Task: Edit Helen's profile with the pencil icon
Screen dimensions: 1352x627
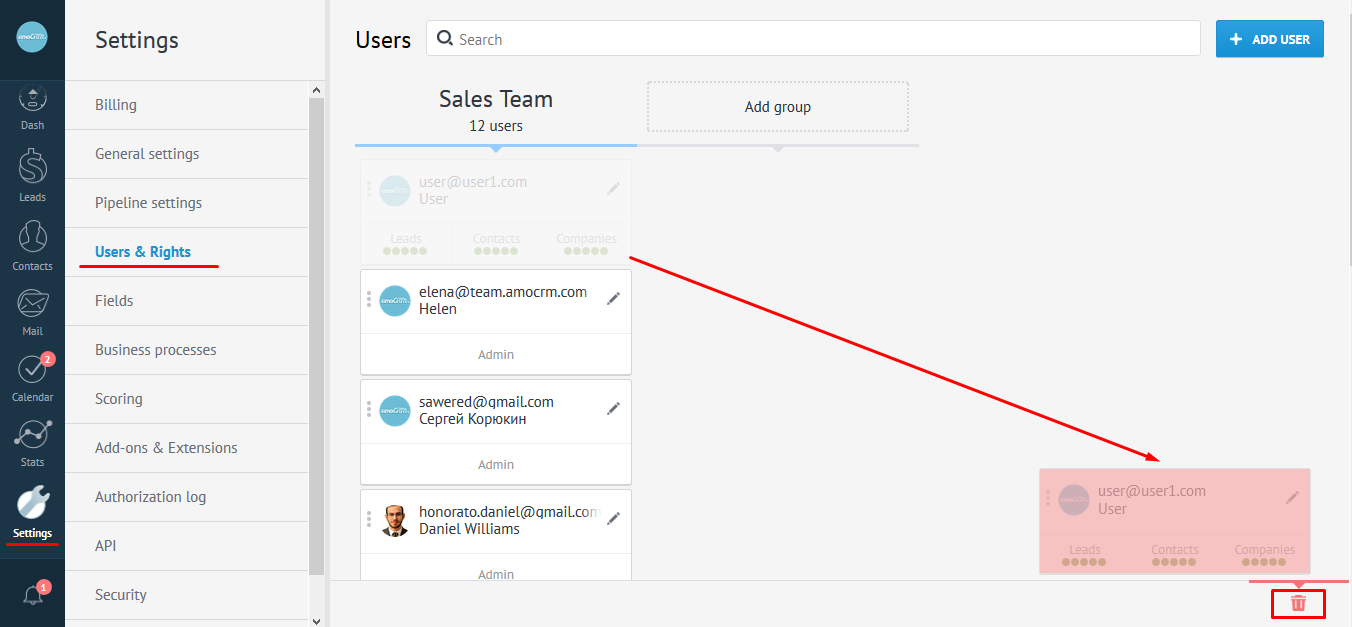Action: tap(613, 299)
